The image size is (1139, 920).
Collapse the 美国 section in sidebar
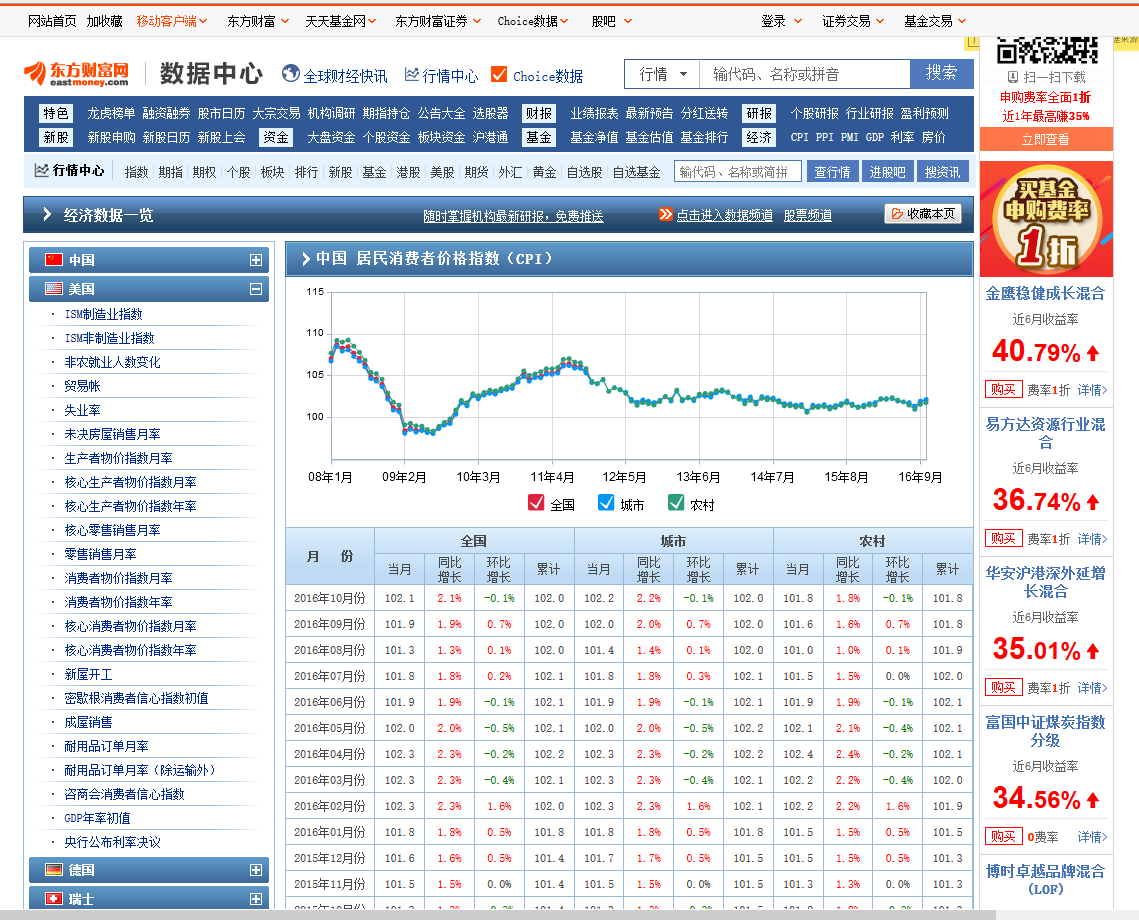click(256, 289)
